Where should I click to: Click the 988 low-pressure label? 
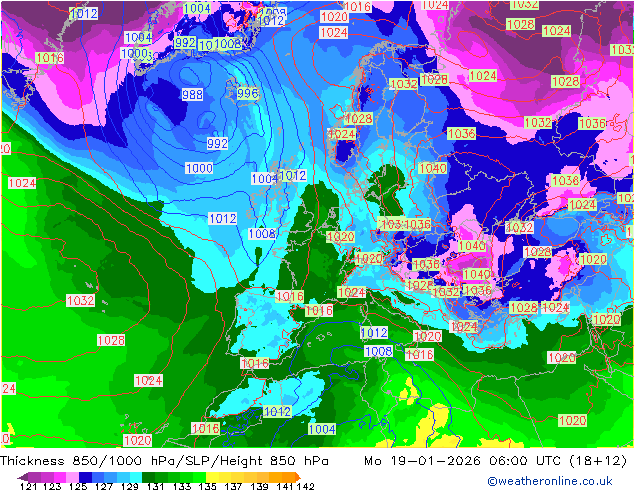[192, 94]
